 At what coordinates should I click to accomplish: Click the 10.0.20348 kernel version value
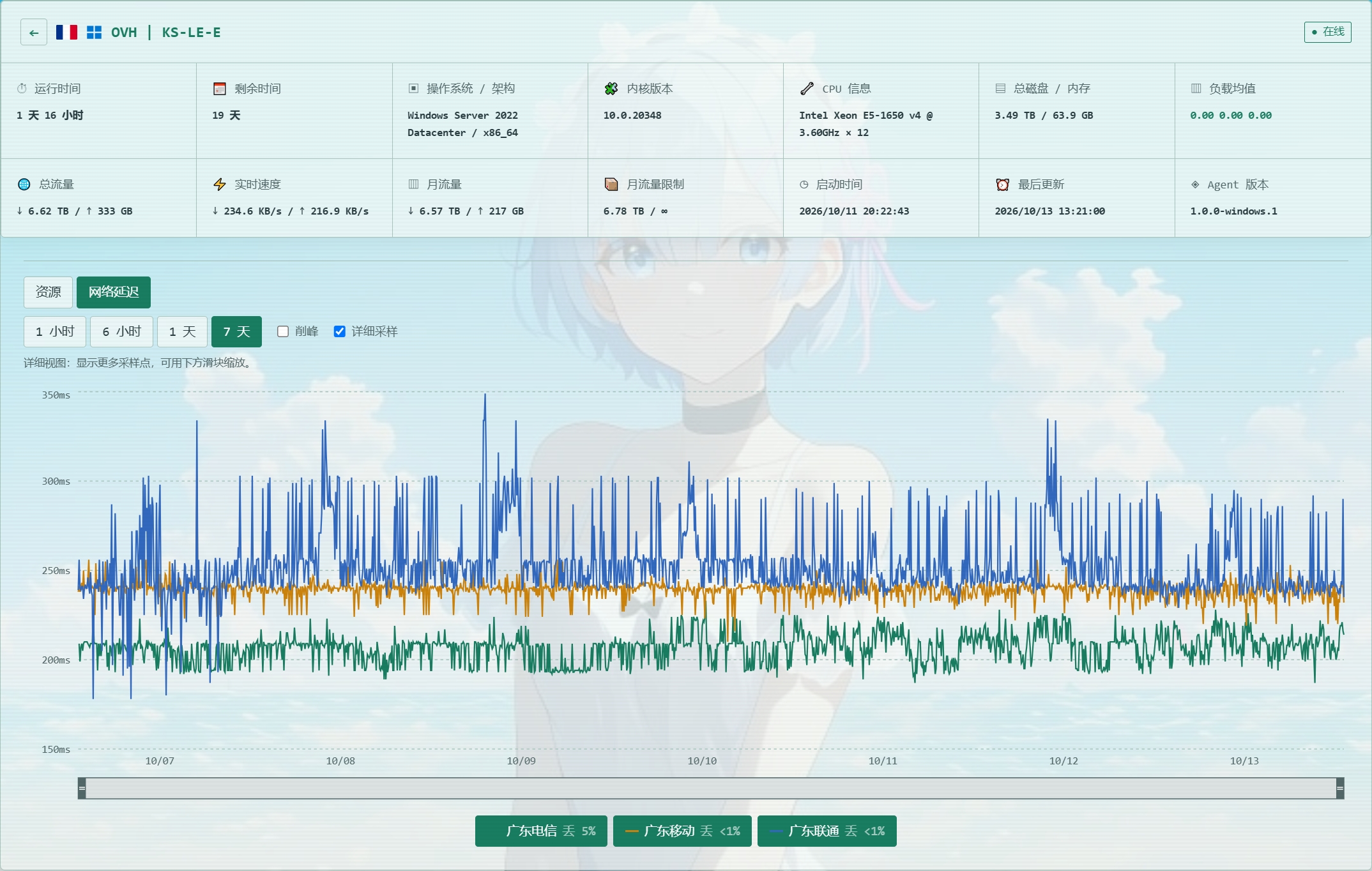click(x=632, y=116)
